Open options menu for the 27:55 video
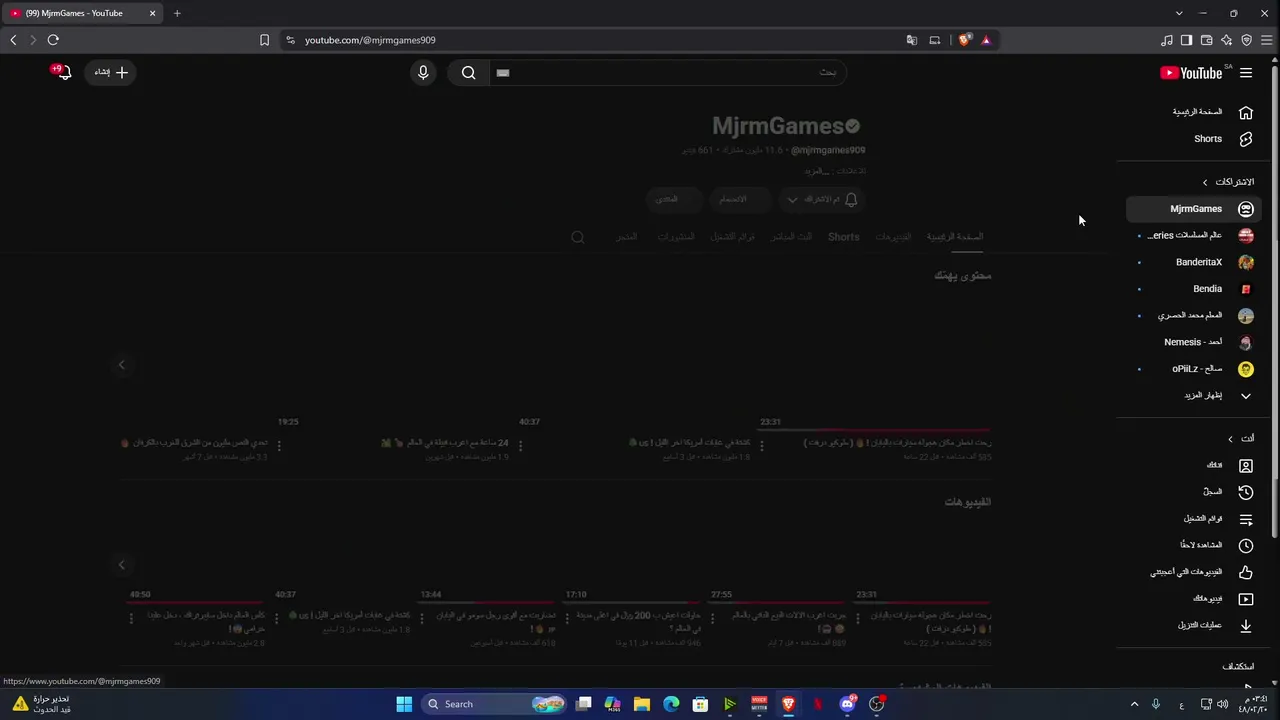Screen dimensions: 1280x720 [711, 618]
